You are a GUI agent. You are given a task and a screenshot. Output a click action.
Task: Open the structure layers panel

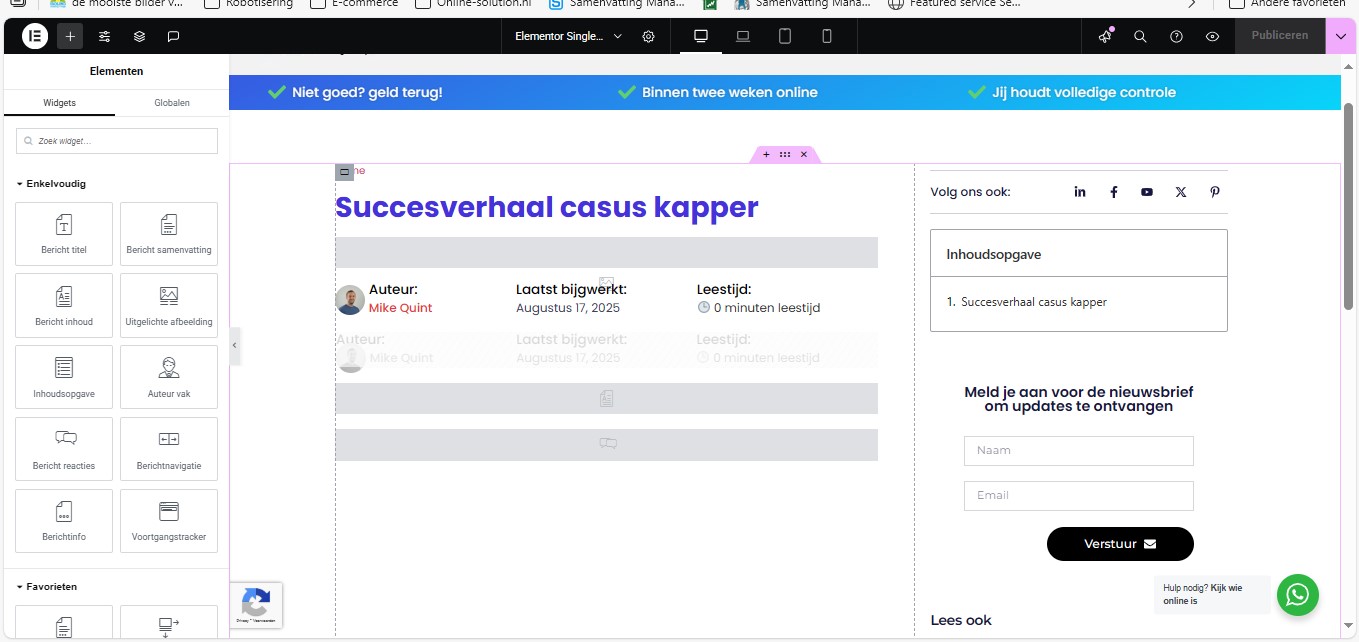tap(139, 36)
